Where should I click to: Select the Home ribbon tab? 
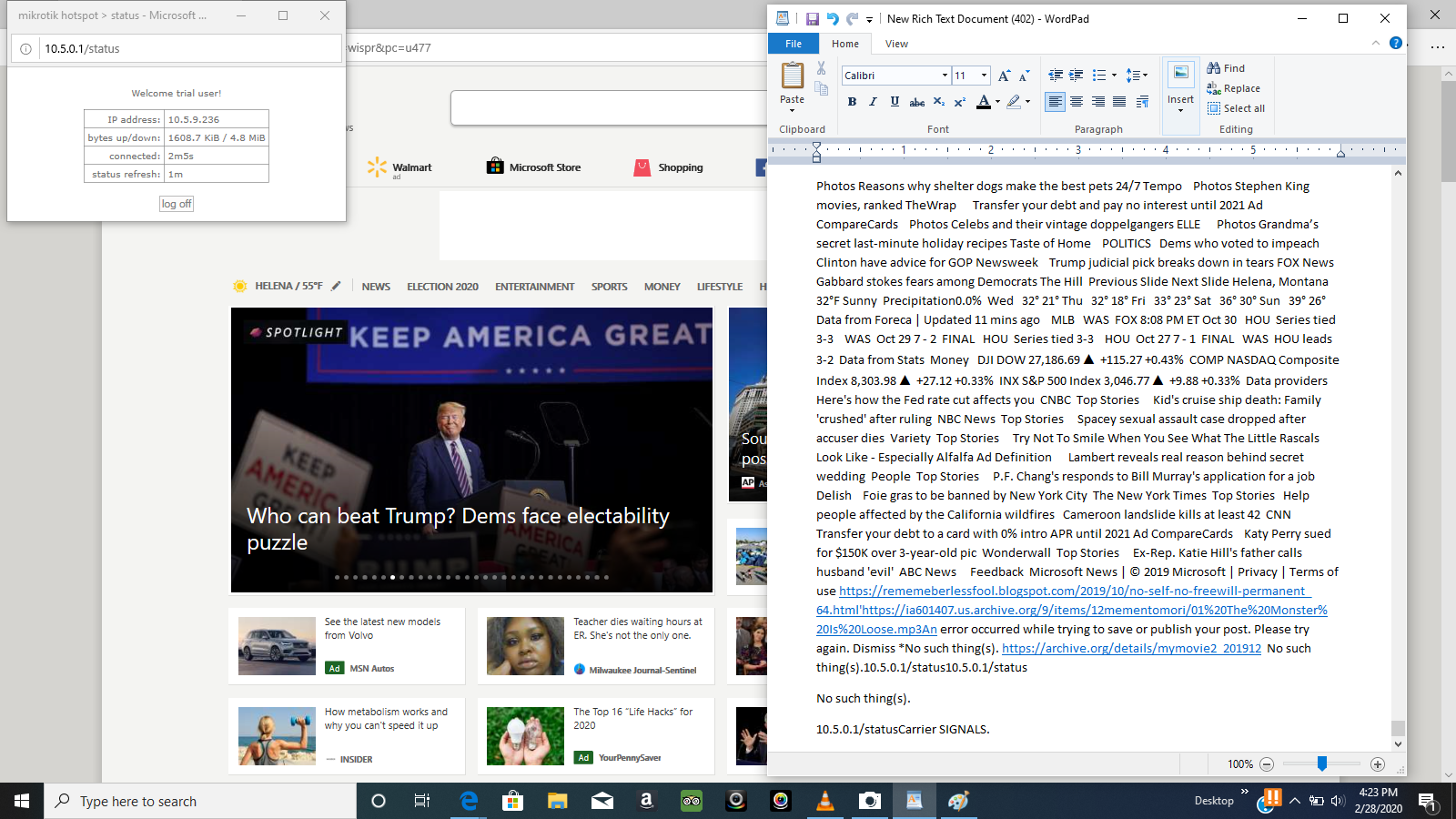845,44
